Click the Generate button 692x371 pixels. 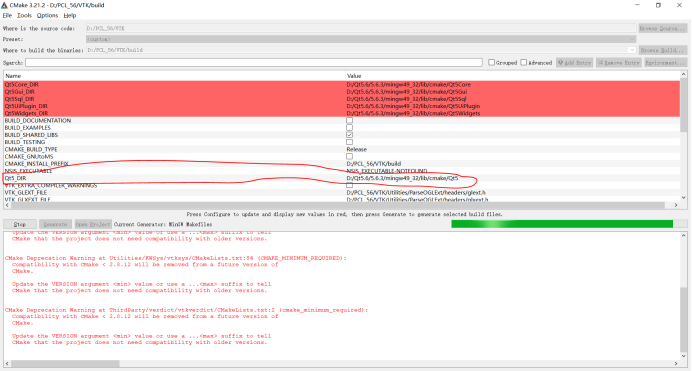55,224
